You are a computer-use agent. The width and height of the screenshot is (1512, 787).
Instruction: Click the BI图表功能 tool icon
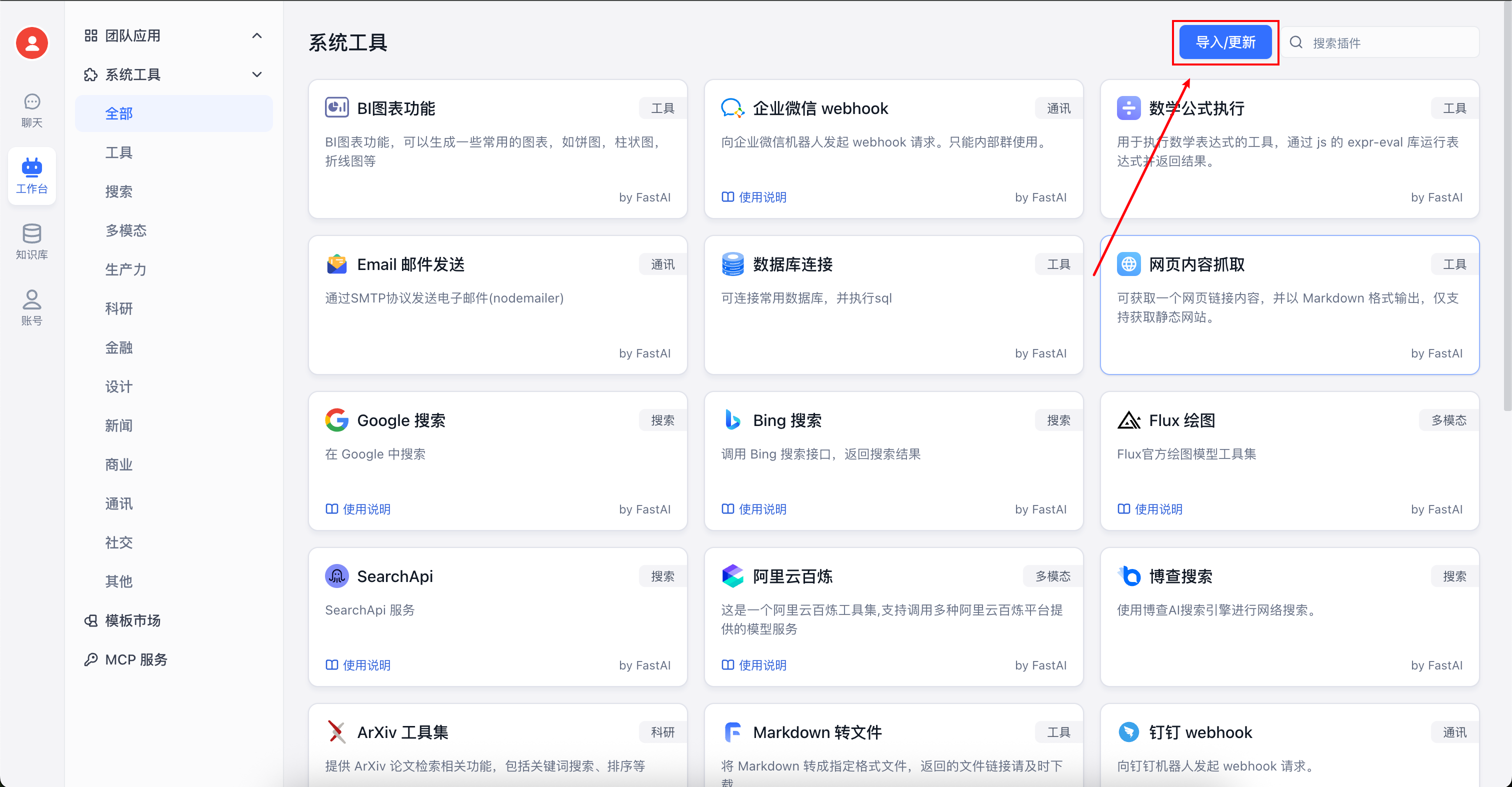pyautogui.click(x=337, y=108)
